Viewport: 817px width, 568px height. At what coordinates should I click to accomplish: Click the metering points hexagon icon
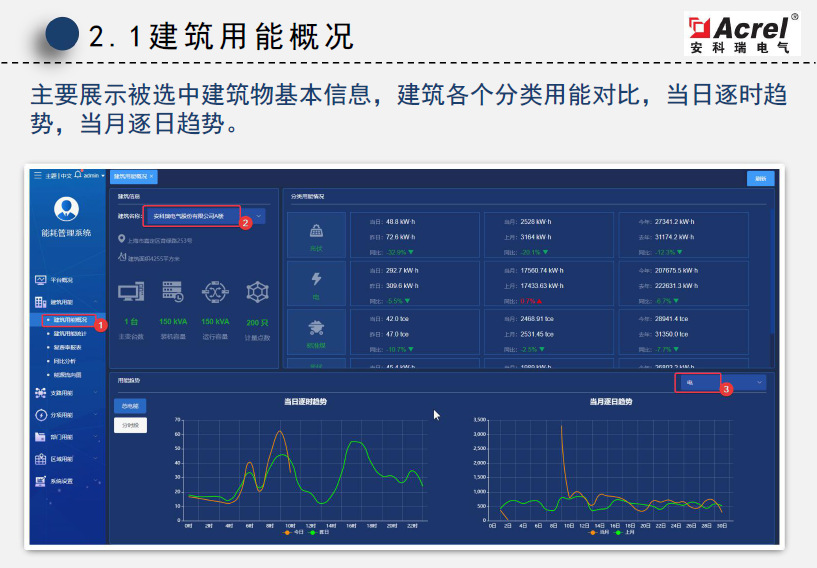[x=257, y=292]
